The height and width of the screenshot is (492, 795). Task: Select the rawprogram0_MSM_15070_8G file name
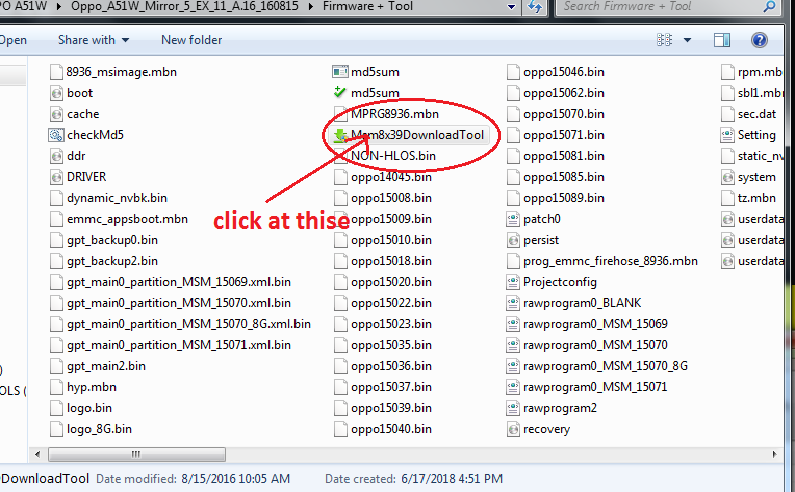coord(605,366)
